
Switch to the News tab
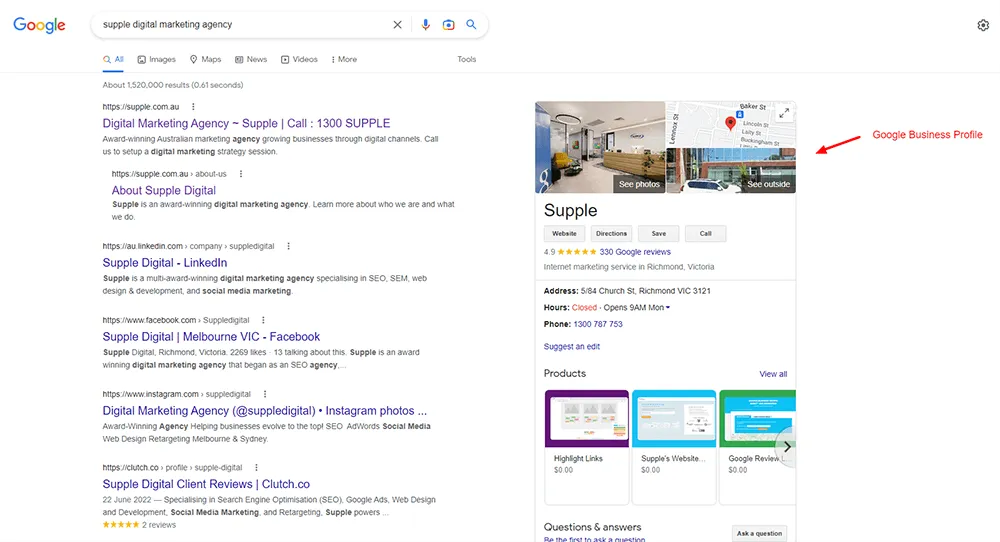coord(251,59)
